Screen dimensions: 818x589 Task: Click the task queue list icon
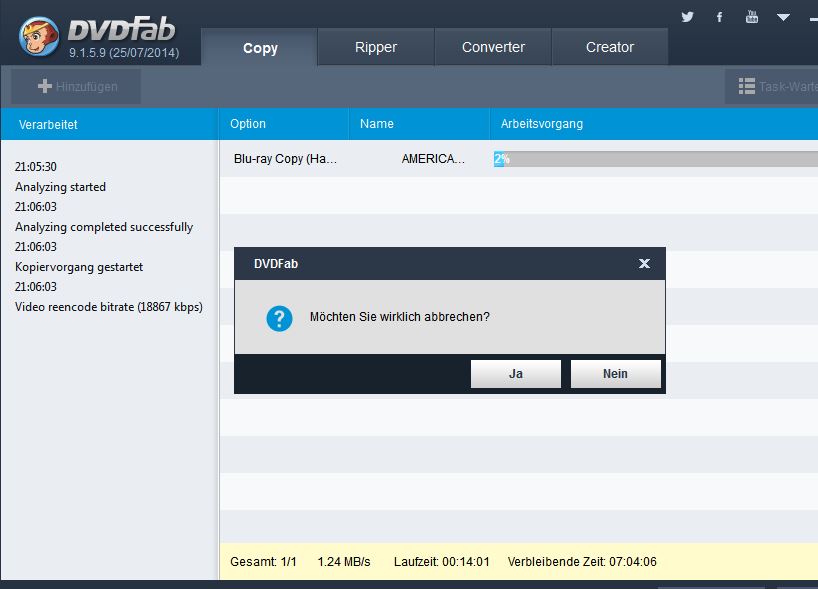click(747, 87)
